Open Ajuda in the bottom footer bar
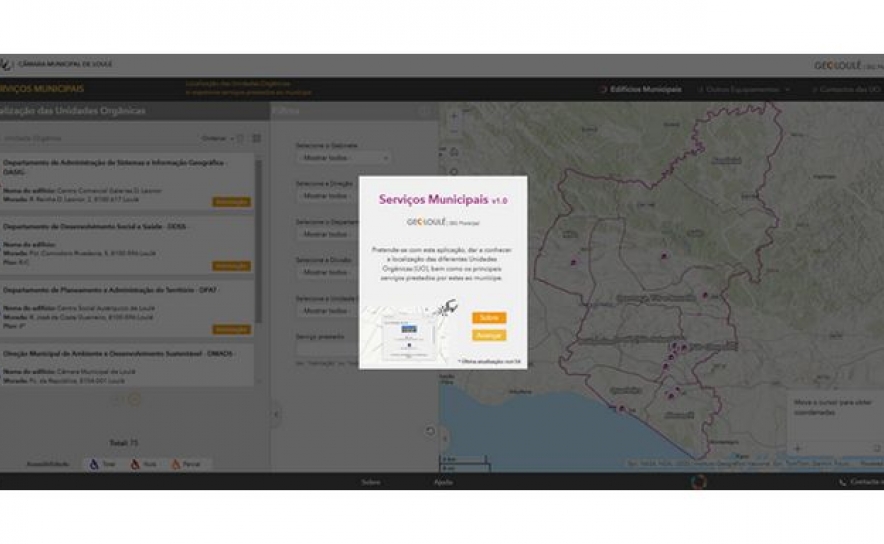Image resolution: width=884 pixels, height=544 pixels. click(x=443, y=482)
